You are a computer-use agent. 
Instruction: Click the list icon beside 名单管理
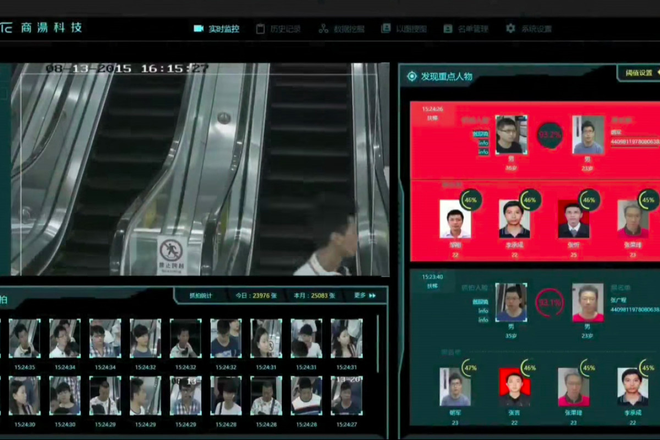tap(446, 29)
